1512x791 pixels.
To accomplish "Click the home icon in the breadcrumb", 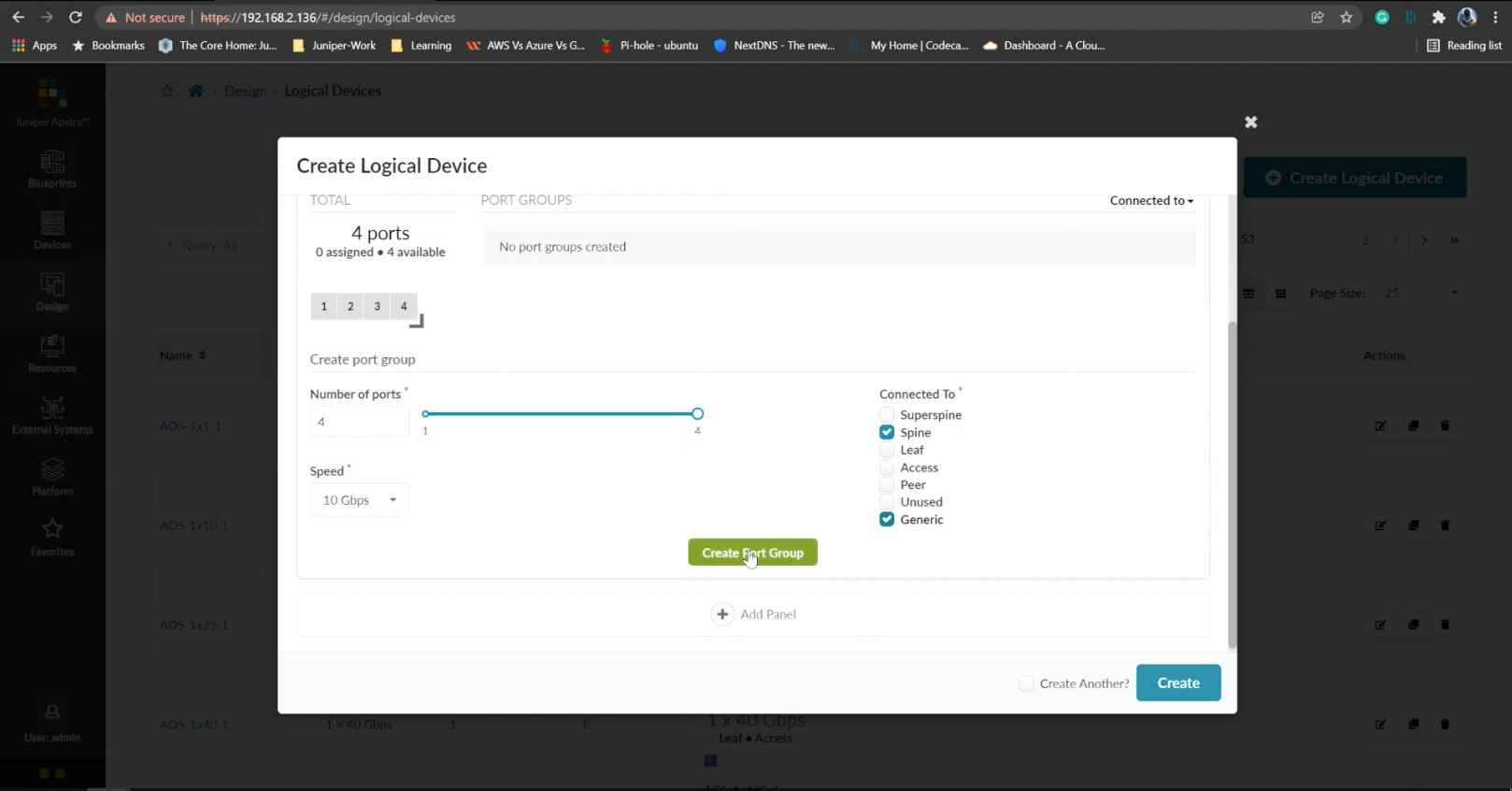I will (x=195, y=91).
